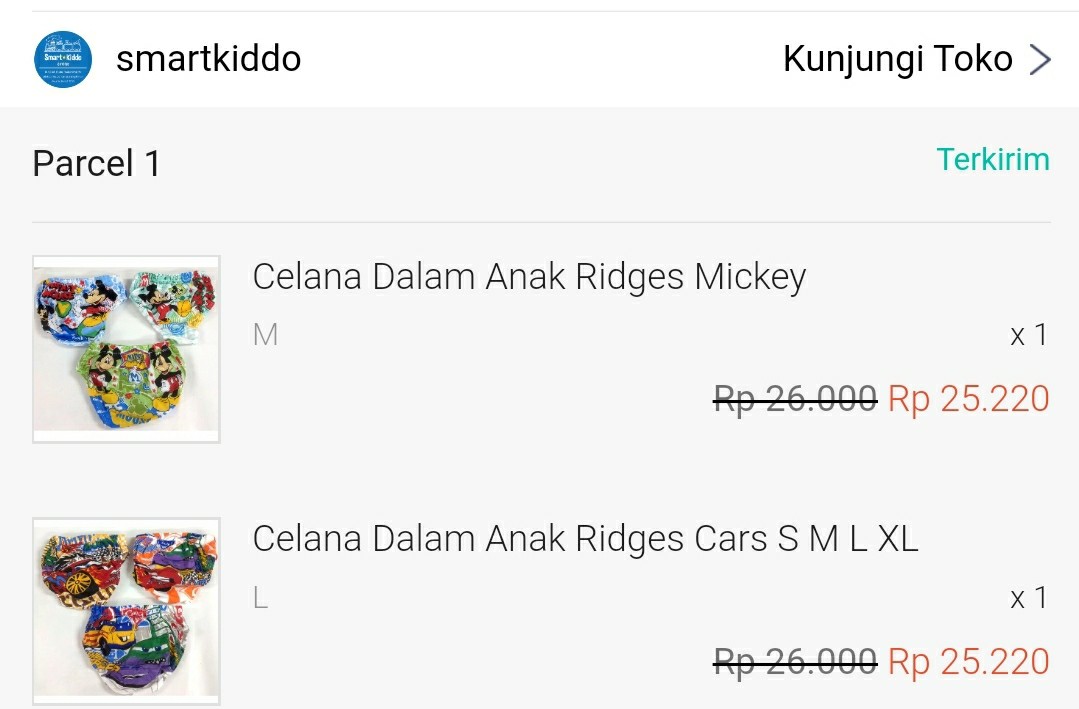Select Mickey item's Rp 25.220 discounted price
The width and height of the screenshot is (1079, 709).
click(x=968, y=399)
